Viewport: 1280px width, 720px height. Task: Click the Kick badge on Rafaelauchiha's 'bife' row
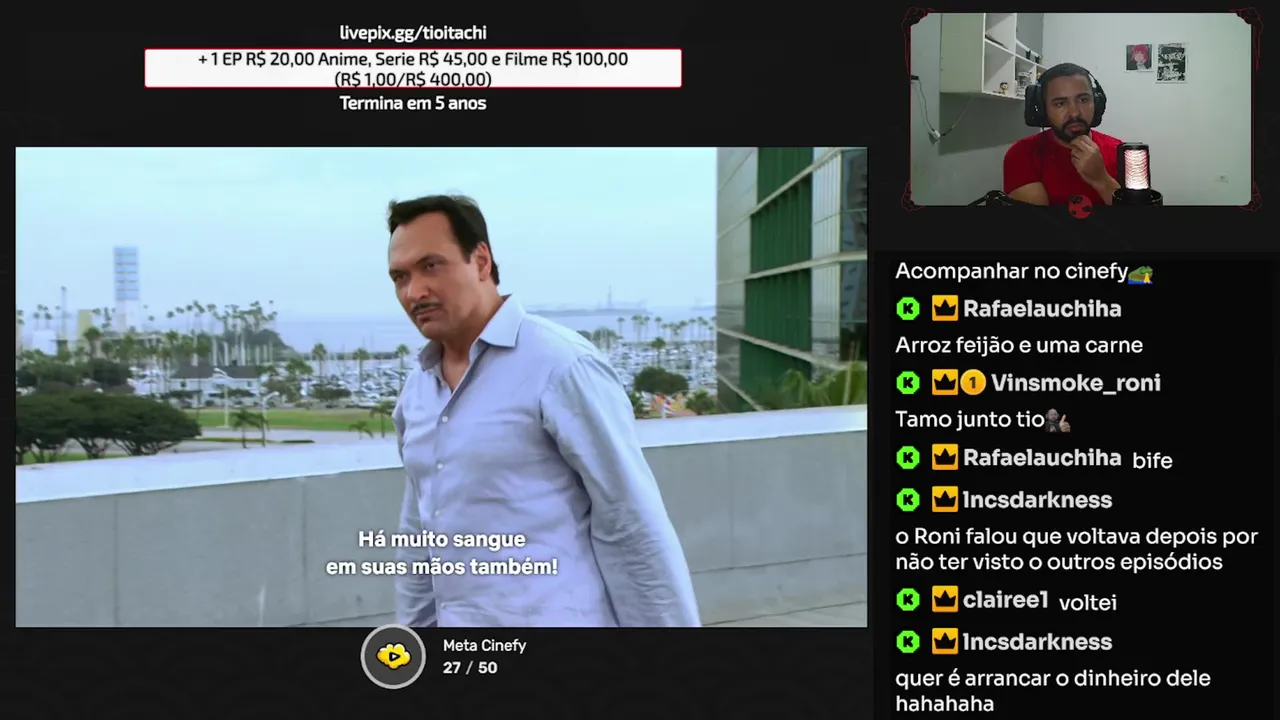coord(908,458)
